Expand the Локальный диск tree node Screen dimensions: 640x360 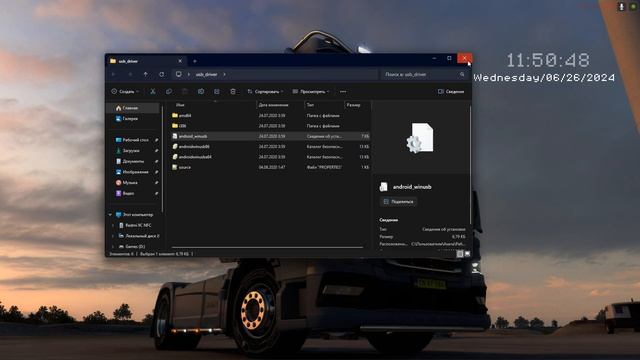point(113,236)
